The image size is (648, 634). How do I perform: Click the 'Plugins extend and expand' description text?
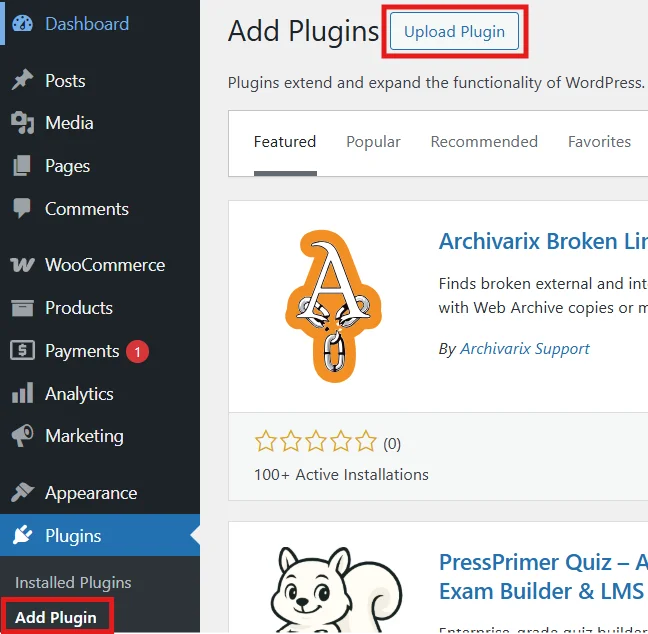point(436,83)
